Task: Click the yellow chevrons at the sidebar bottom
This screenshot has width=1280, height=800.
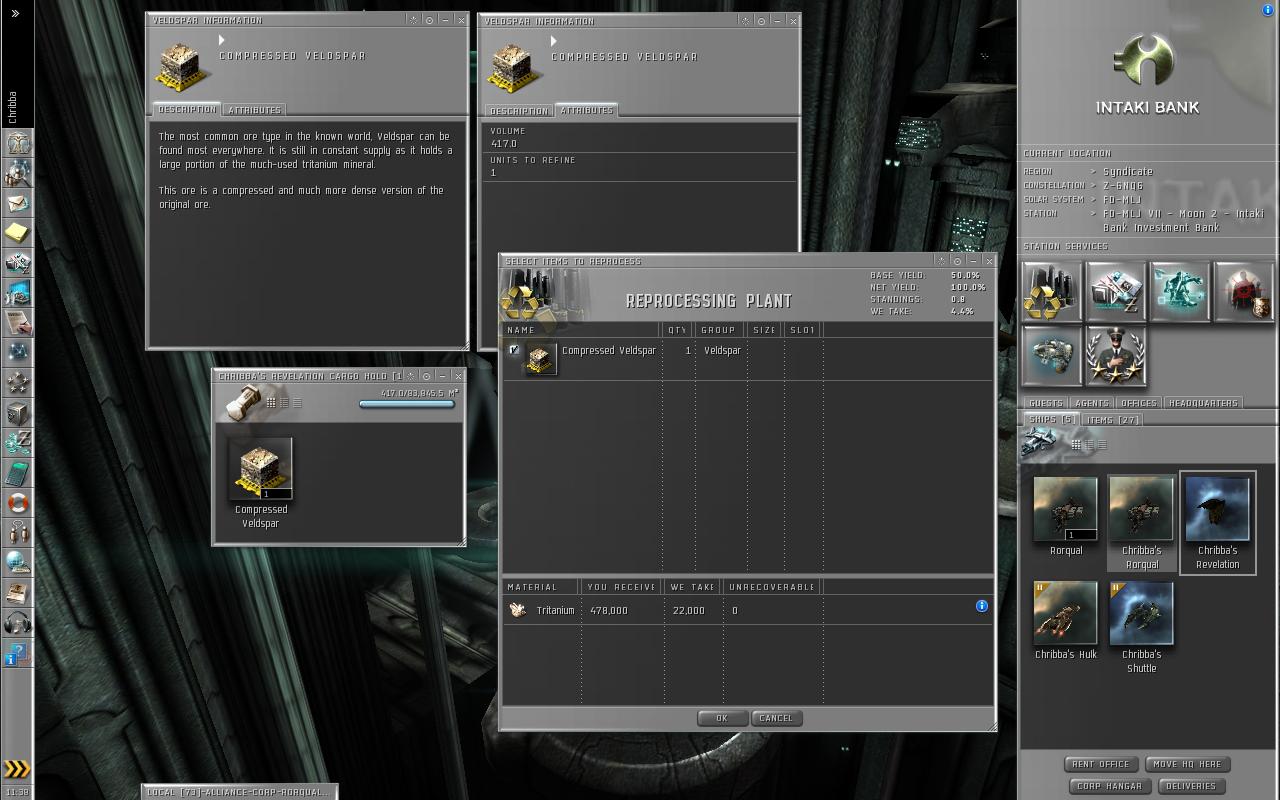Action: point(17,769)
